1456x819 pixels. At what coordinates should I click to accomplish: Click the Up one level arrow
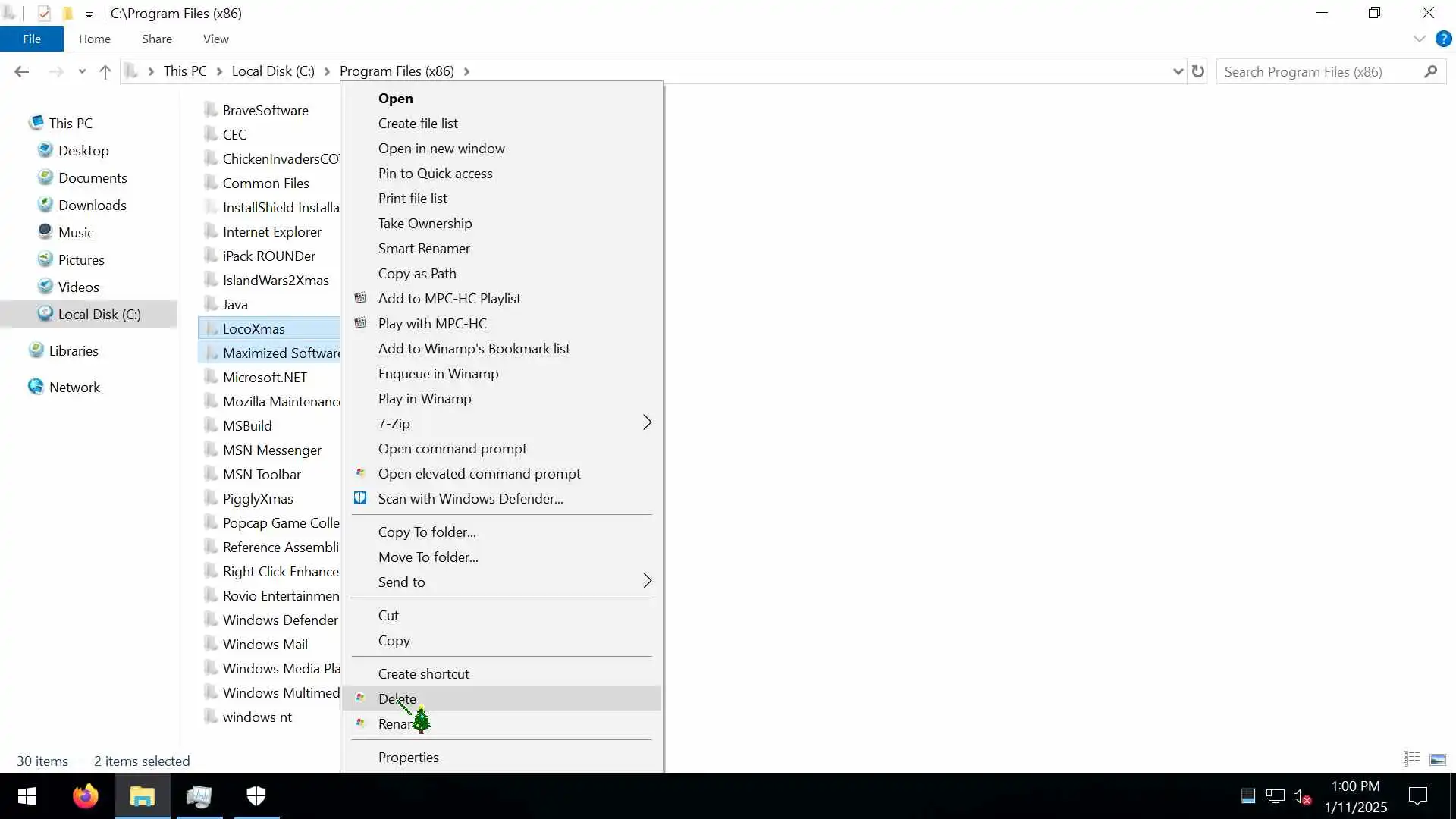105,72
